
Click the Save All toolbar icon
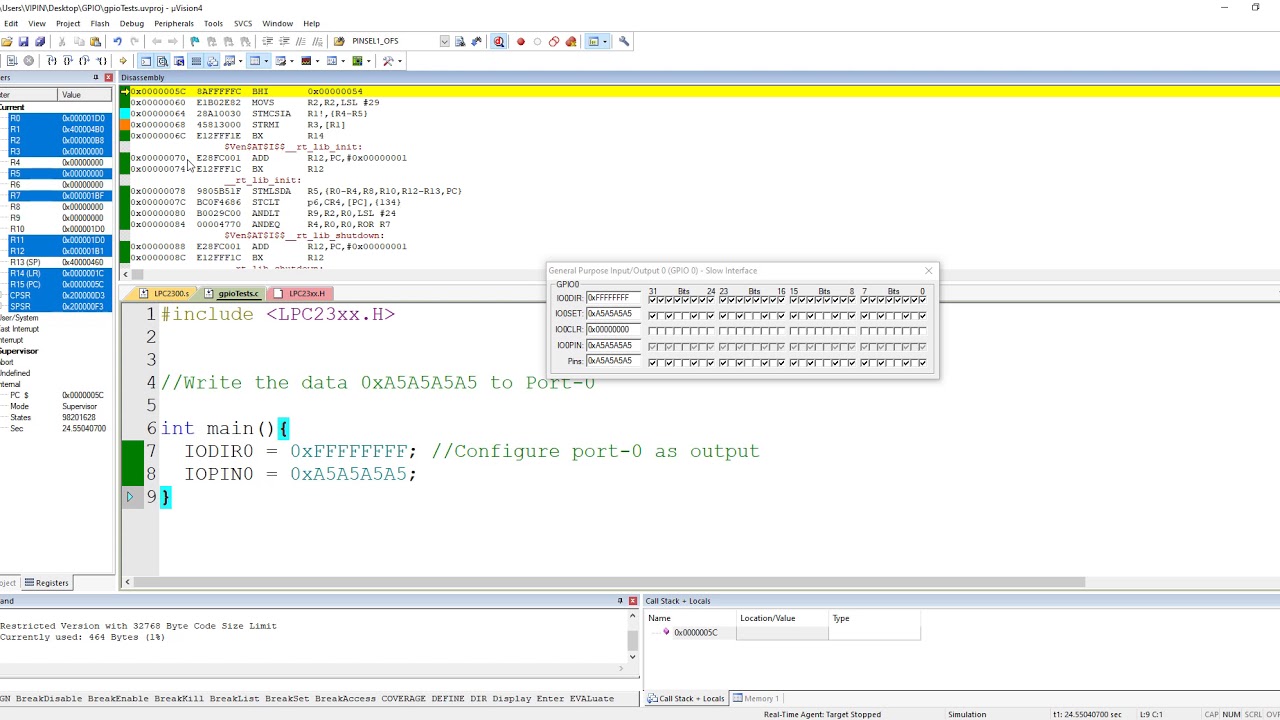[x=40, y=41]
